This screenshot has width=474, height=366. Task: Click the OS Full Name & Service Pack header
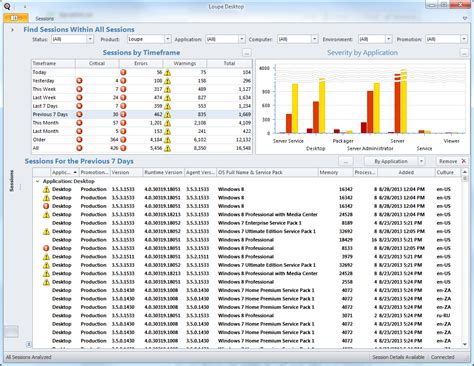click(267, 172)
